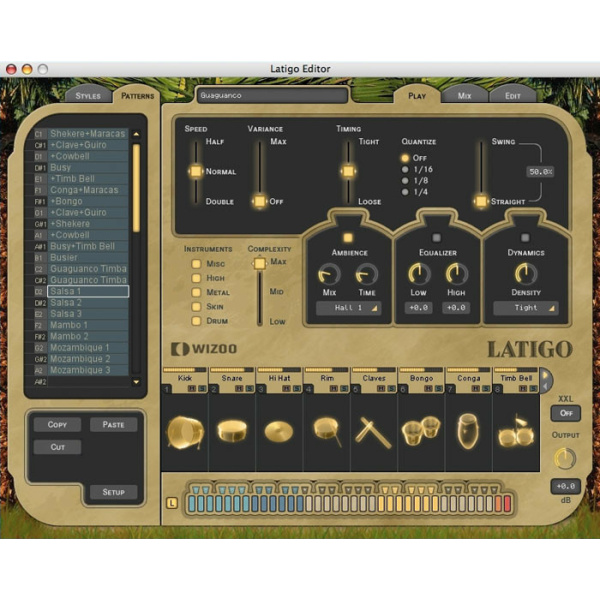Switch to the Patterns tab
Screen dimensions: 600x600
tap(137, 96)
